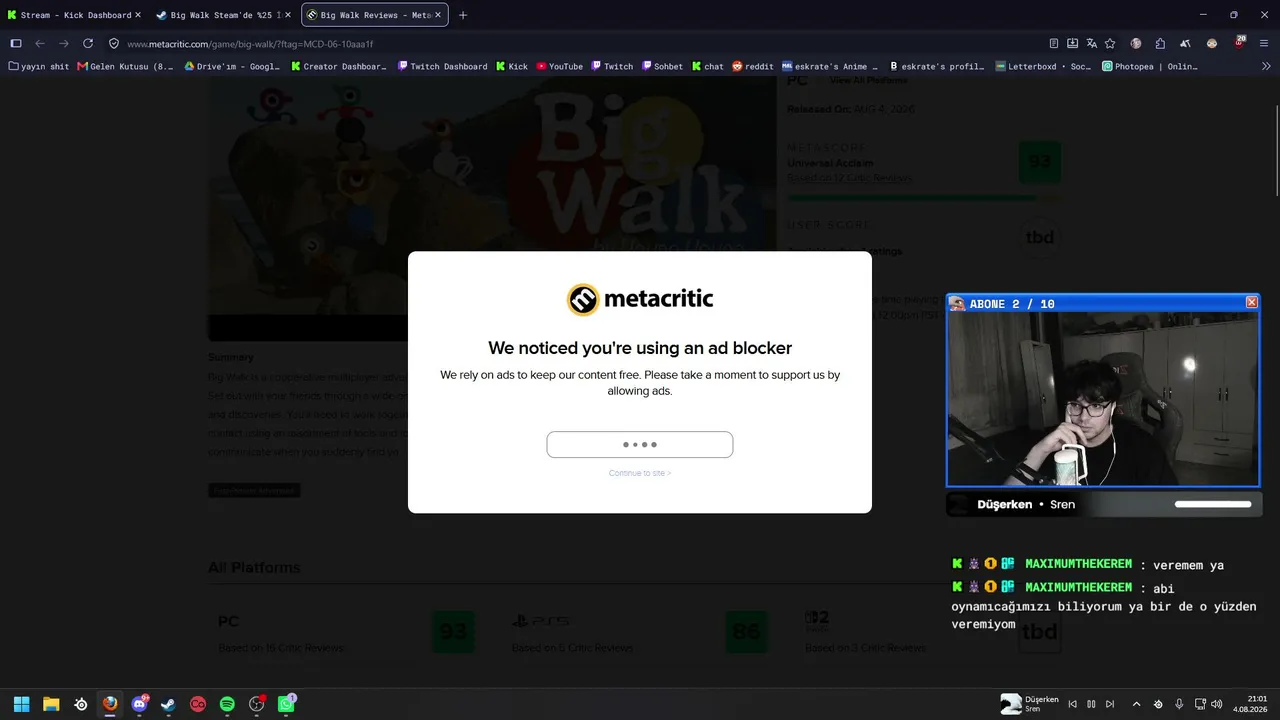Click the microphone icon in the system tray

pos(1179,704)
